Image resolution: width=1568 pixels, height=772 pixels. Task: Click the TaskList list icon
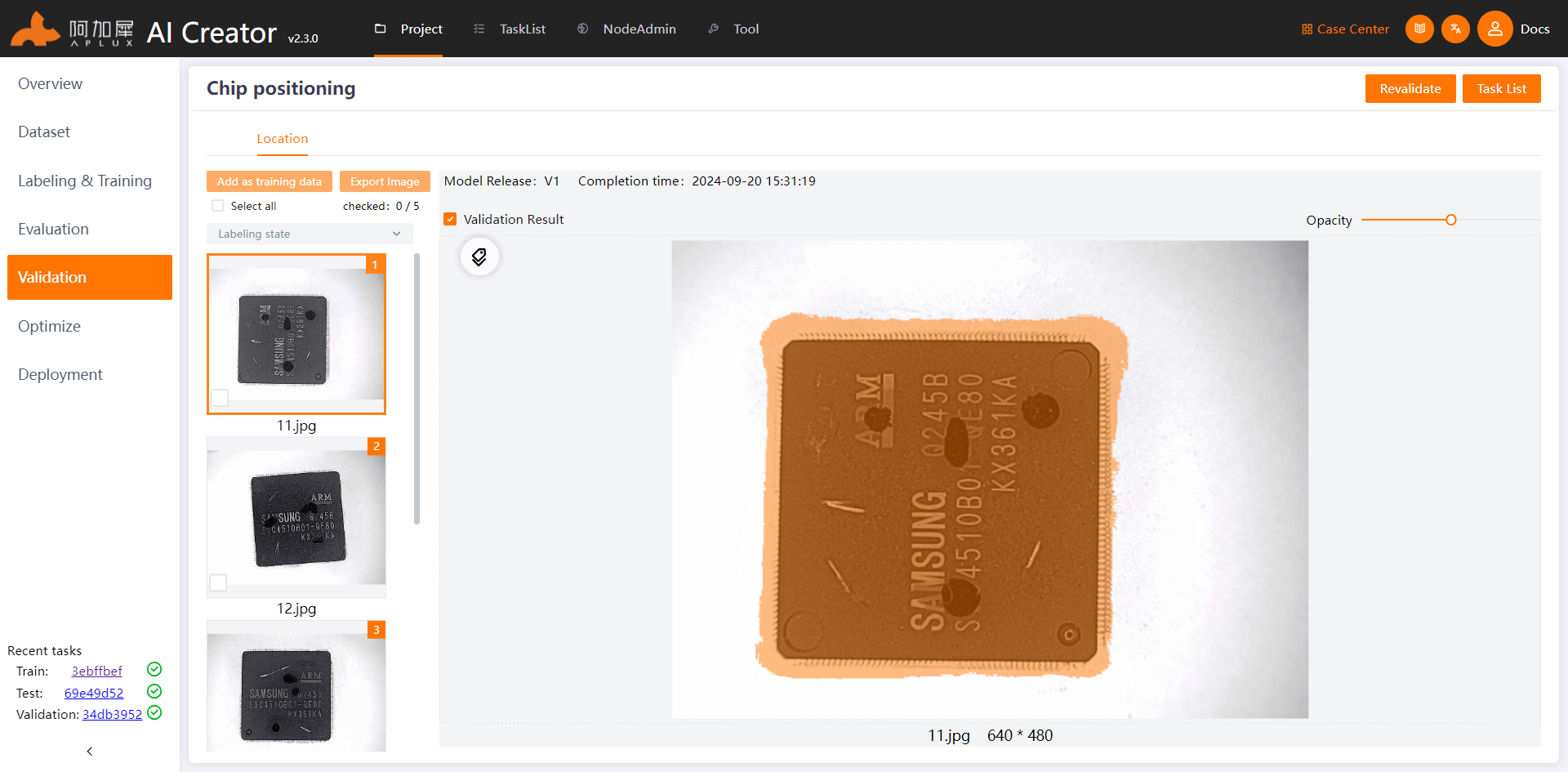click(x=479, y=29)
